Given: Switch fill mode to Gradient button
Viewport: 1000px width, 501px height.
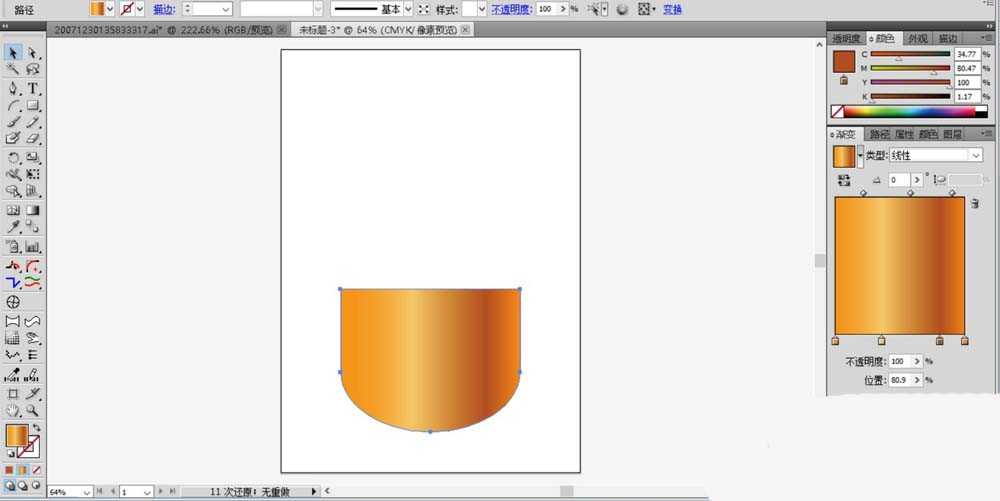Looking at the screenshot, I should (23, 470).
